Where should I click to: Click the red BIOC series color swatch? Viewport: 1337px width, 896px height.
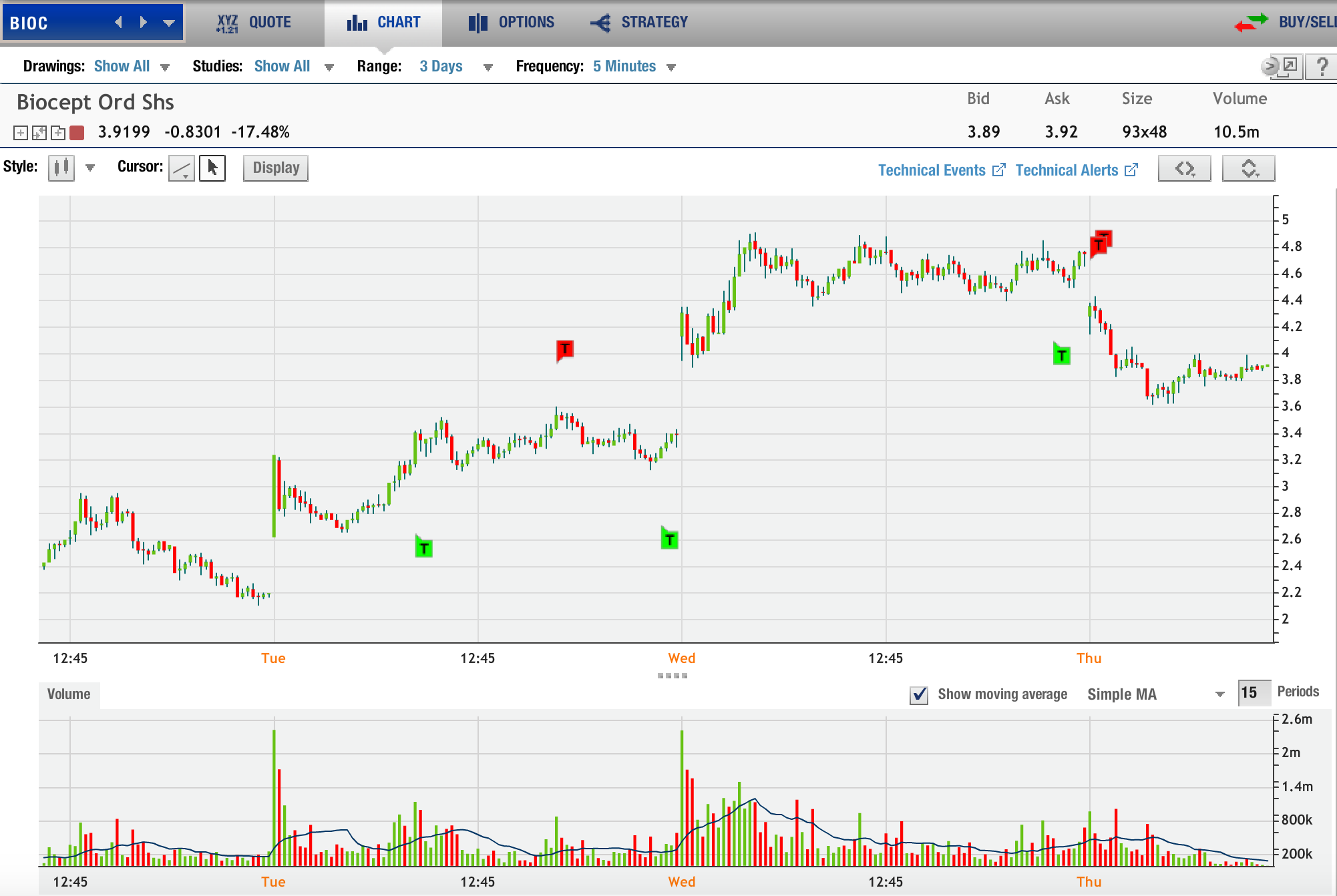click(77, 133)
